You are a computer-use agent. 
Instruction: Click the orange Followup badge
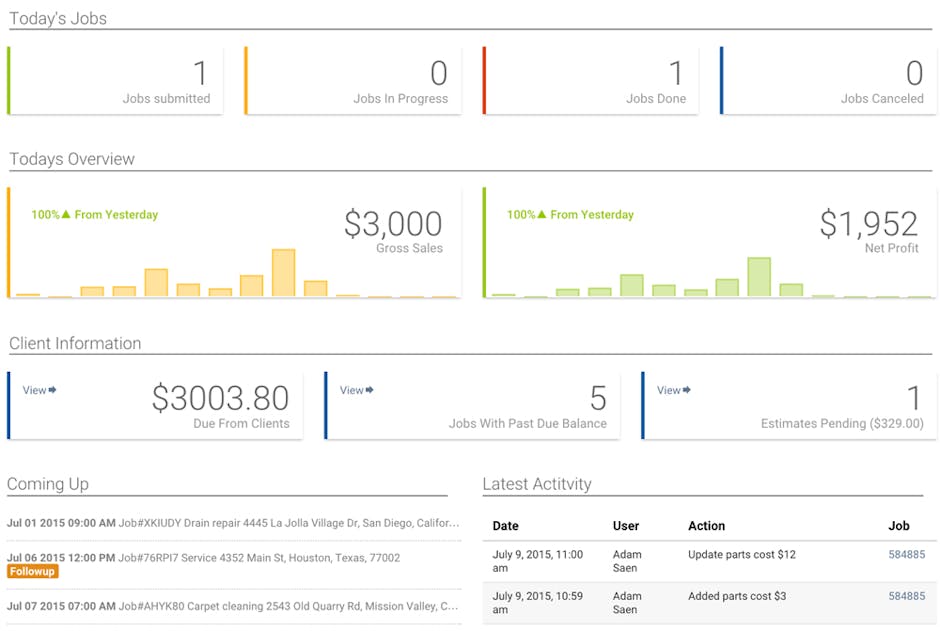(x=32, y=572)
